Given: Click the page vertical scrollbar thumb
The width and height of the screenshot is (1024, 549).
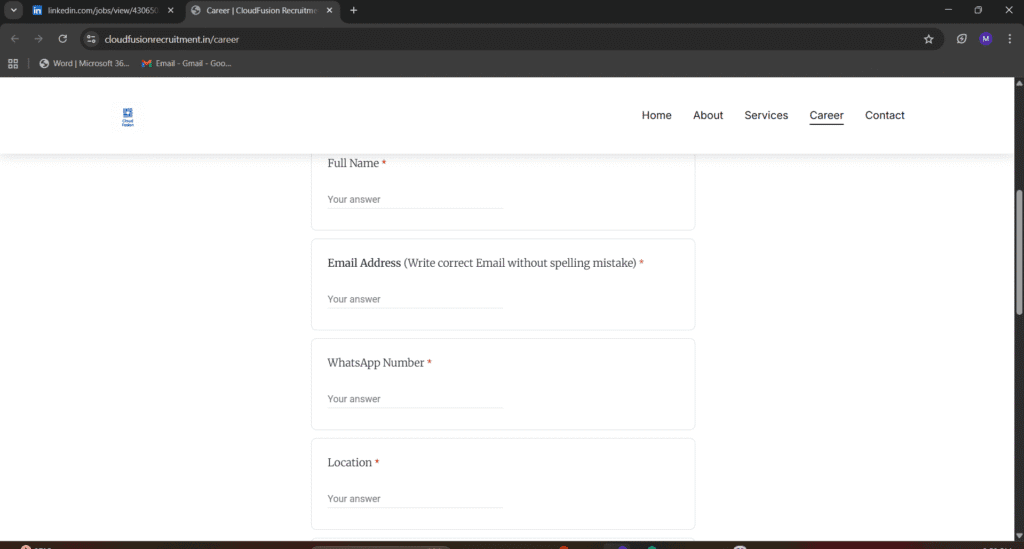Looking at the screenshot, I should (1019, 252).
